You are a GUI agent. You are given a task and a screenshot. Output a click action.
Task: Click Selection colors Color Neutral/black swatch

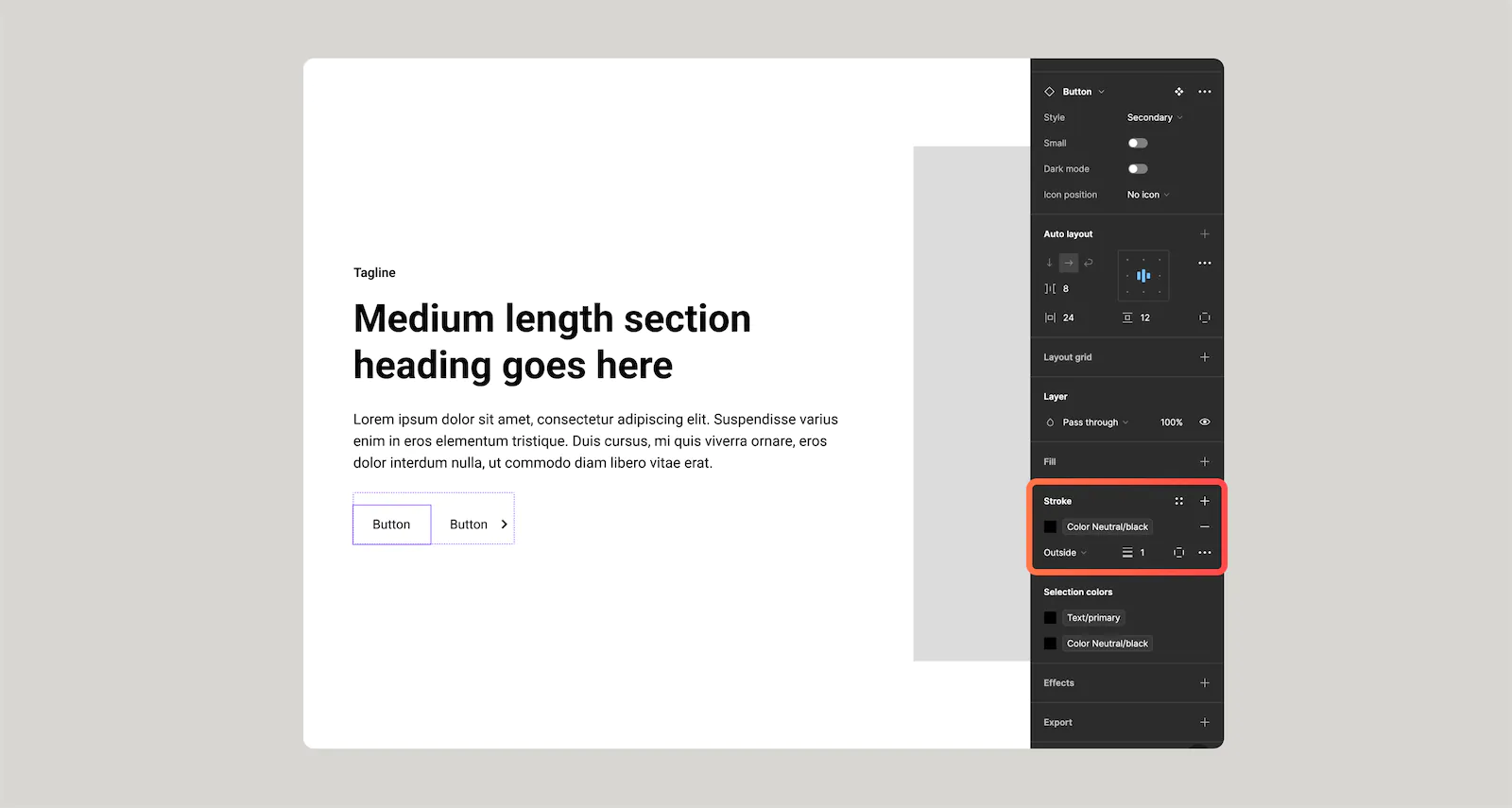tap(1050, 644)
